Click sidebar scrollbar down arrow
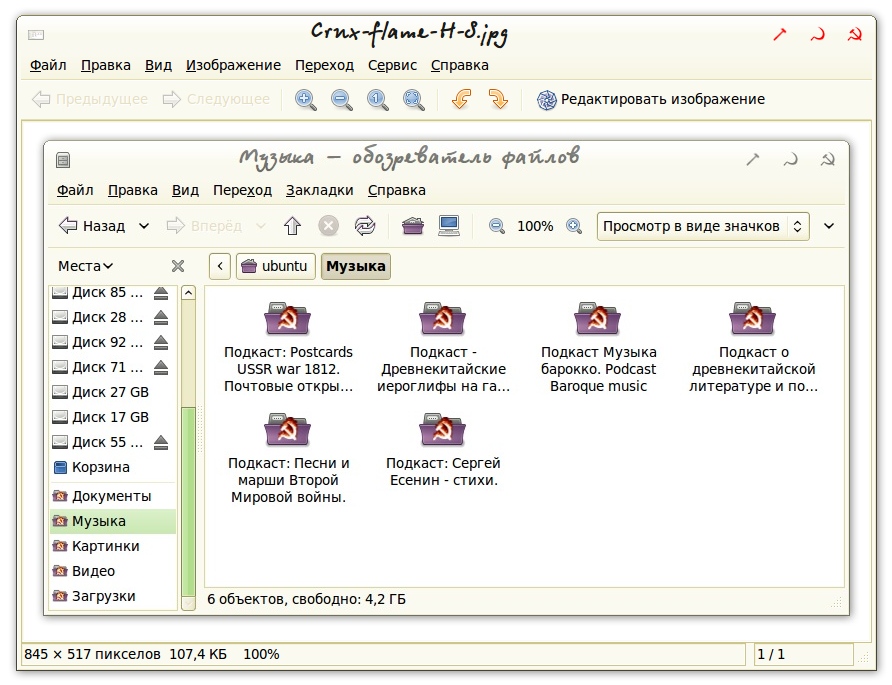This screenshot has height=685, width=892. (188, 603)
